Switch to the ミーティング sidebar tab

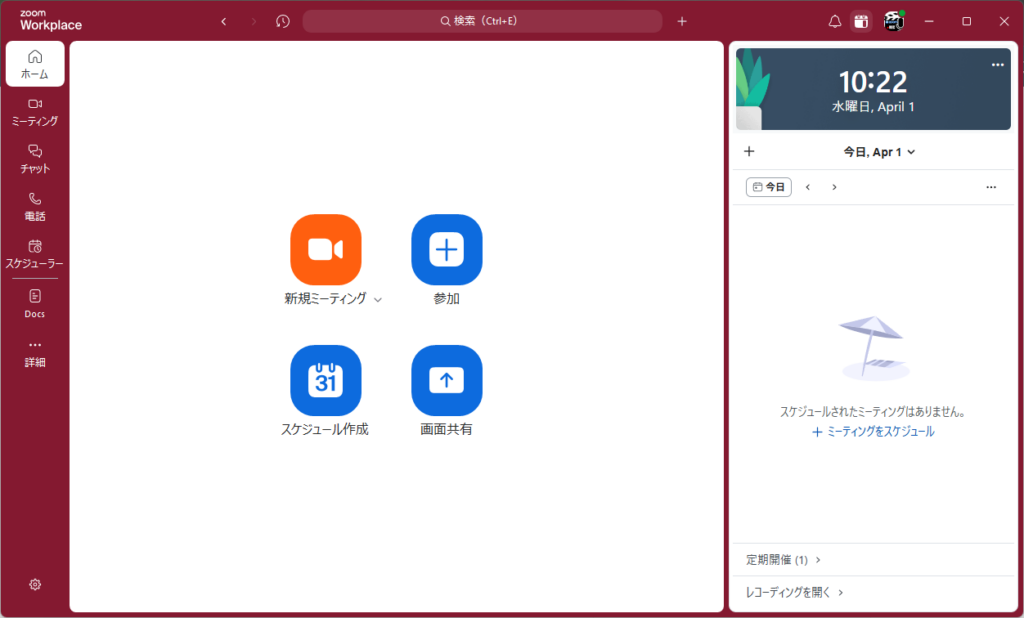click(x=35, y=111)
